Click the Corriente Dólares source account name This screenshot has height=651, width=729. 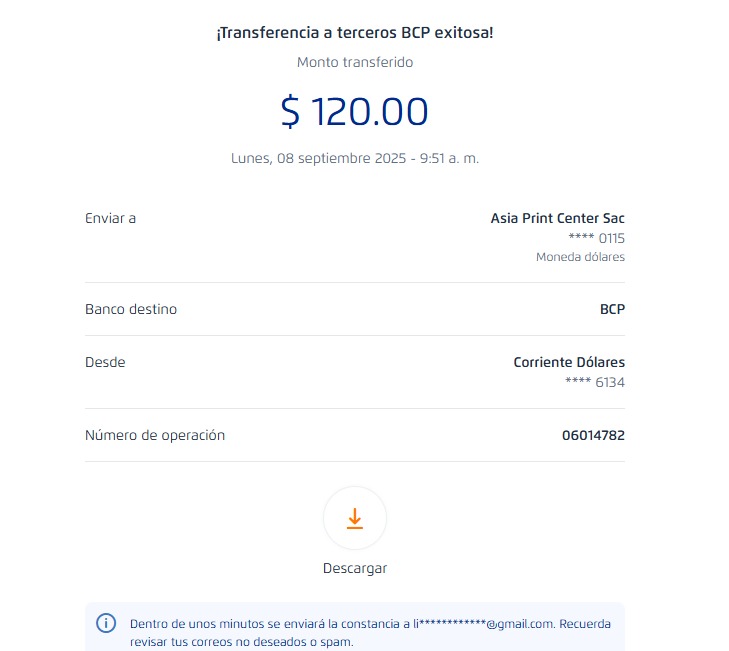(568, 362)
